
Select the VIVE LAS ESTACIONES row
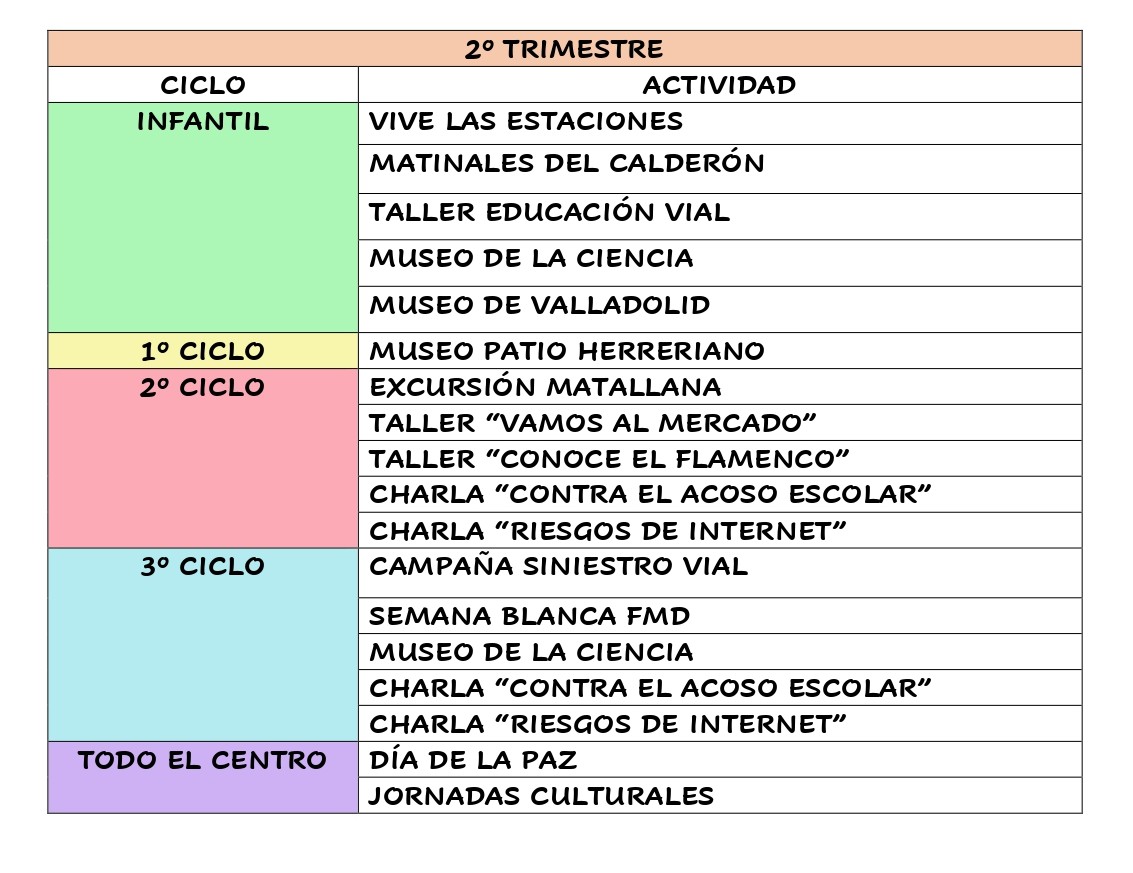526,122
